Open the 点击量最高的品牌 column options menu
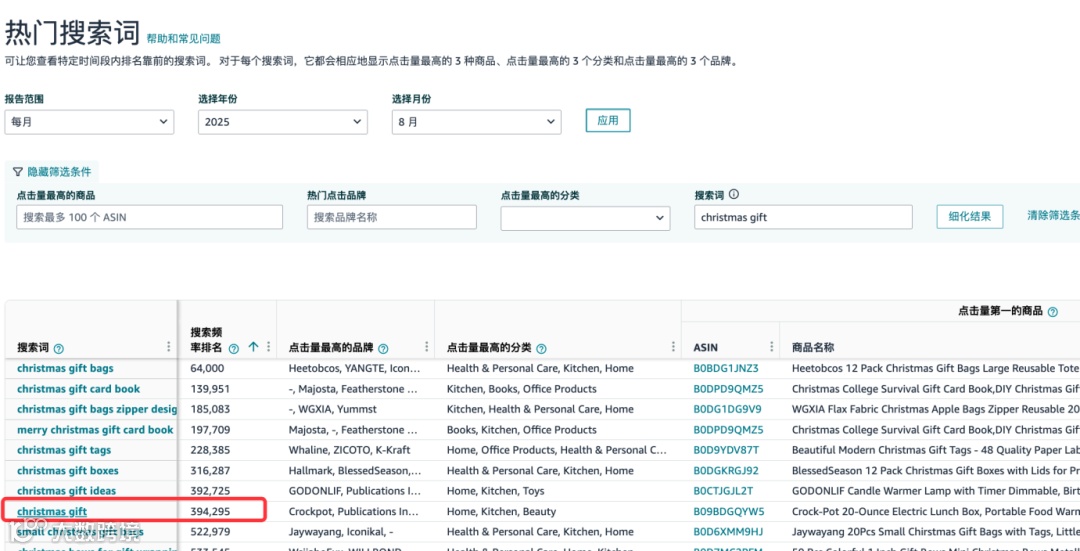The image size is (1080, 551). (x=427, y=347)
